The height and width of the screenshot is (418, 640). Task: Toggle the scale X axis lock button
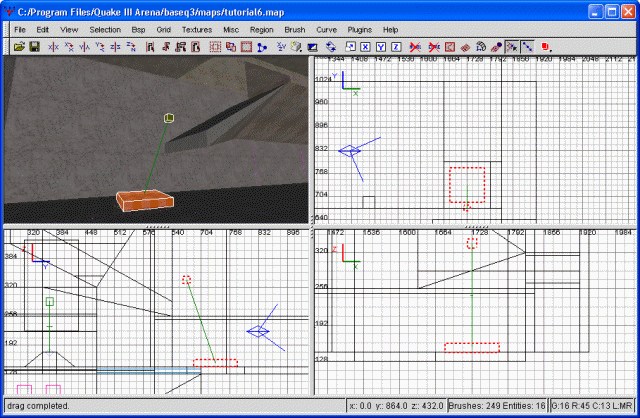pos(365,47)
